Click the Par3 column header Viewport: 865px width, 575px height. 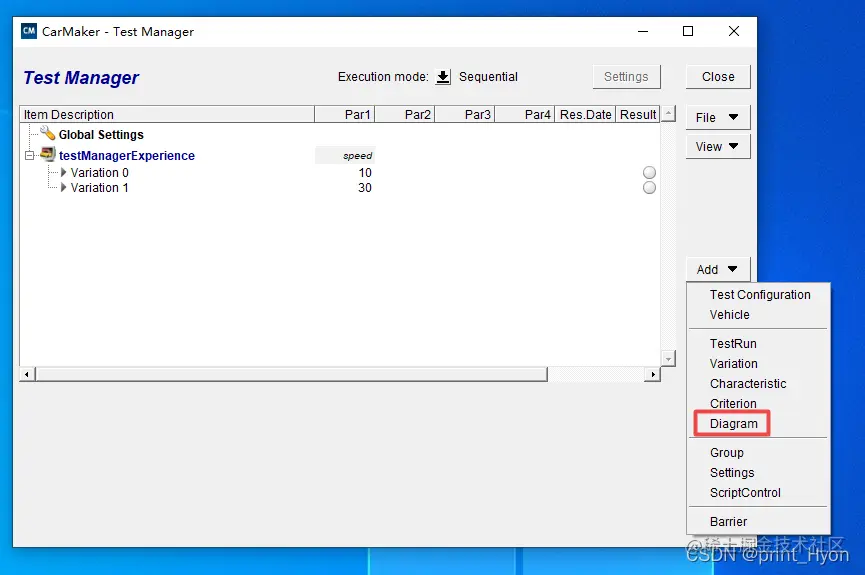pos(465,114)
